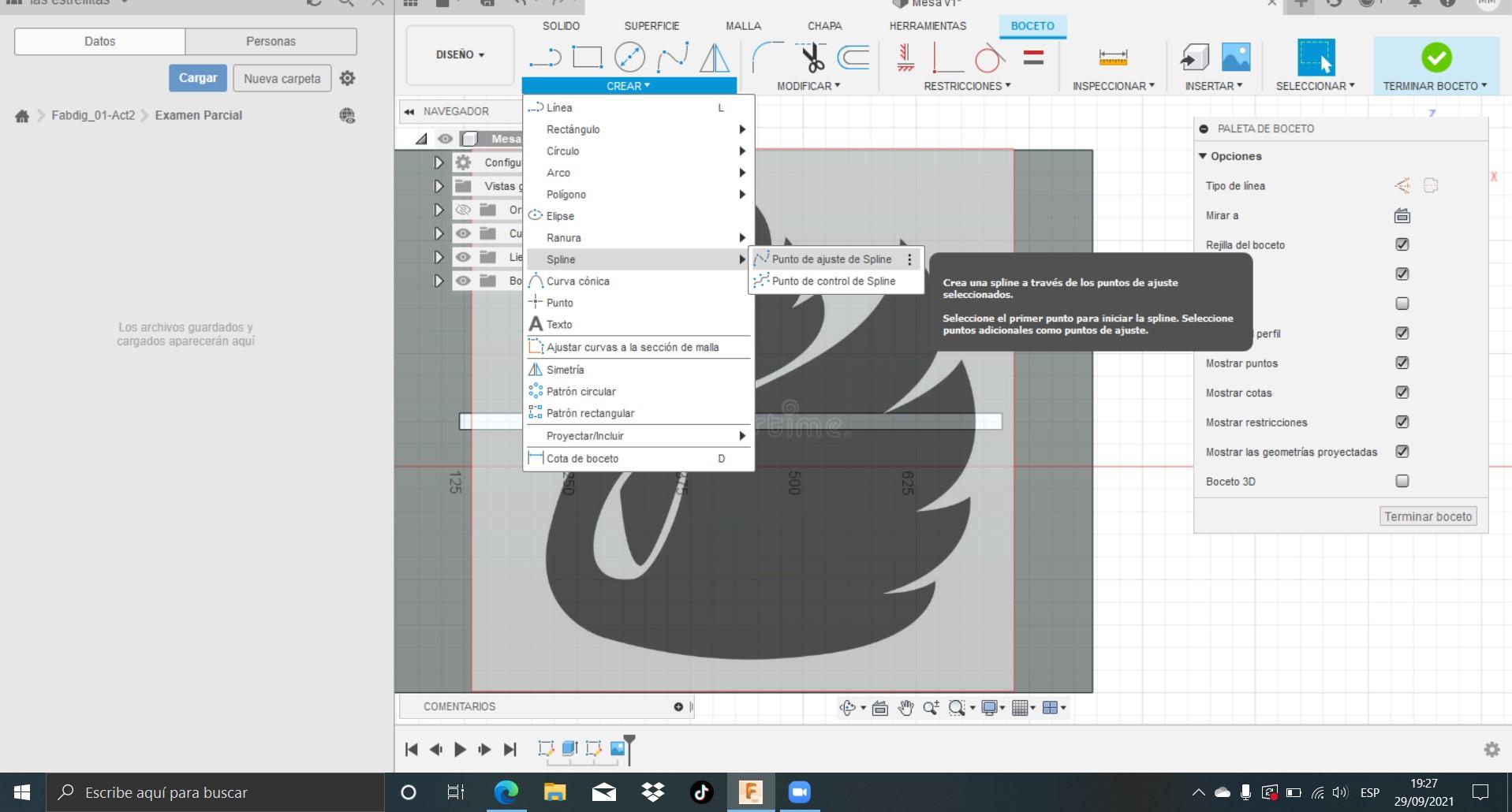Collapse the Opciones section in sketch palette

(1203, 156)
